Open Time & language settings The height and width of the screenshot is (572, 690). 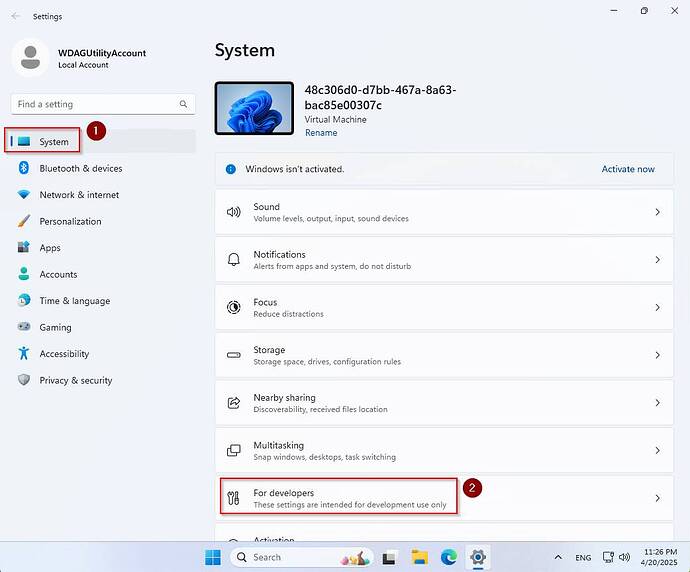click(101, 301)
